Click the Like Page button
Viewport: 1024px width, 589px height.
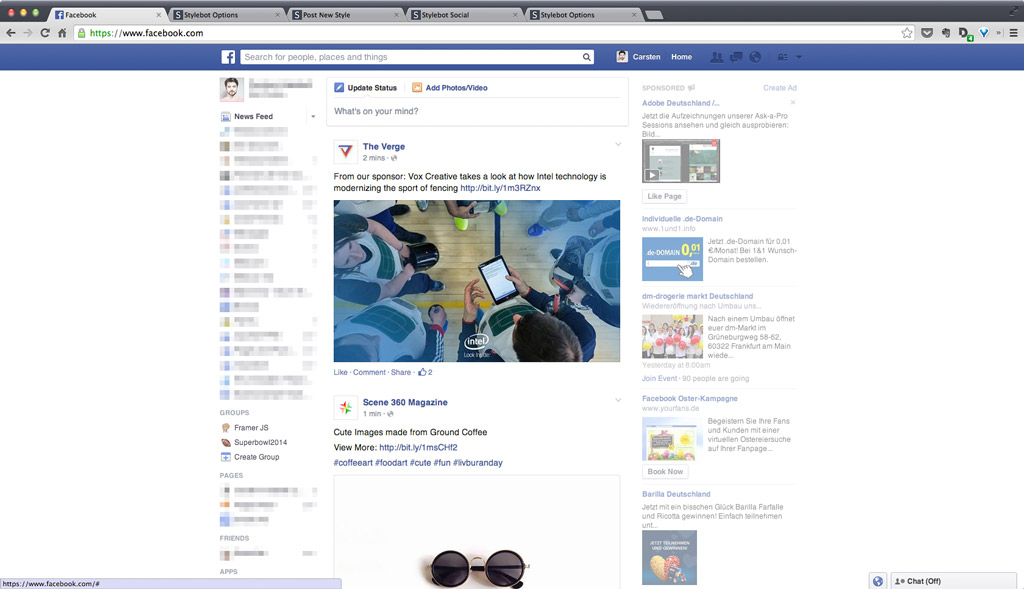(664, 196)
